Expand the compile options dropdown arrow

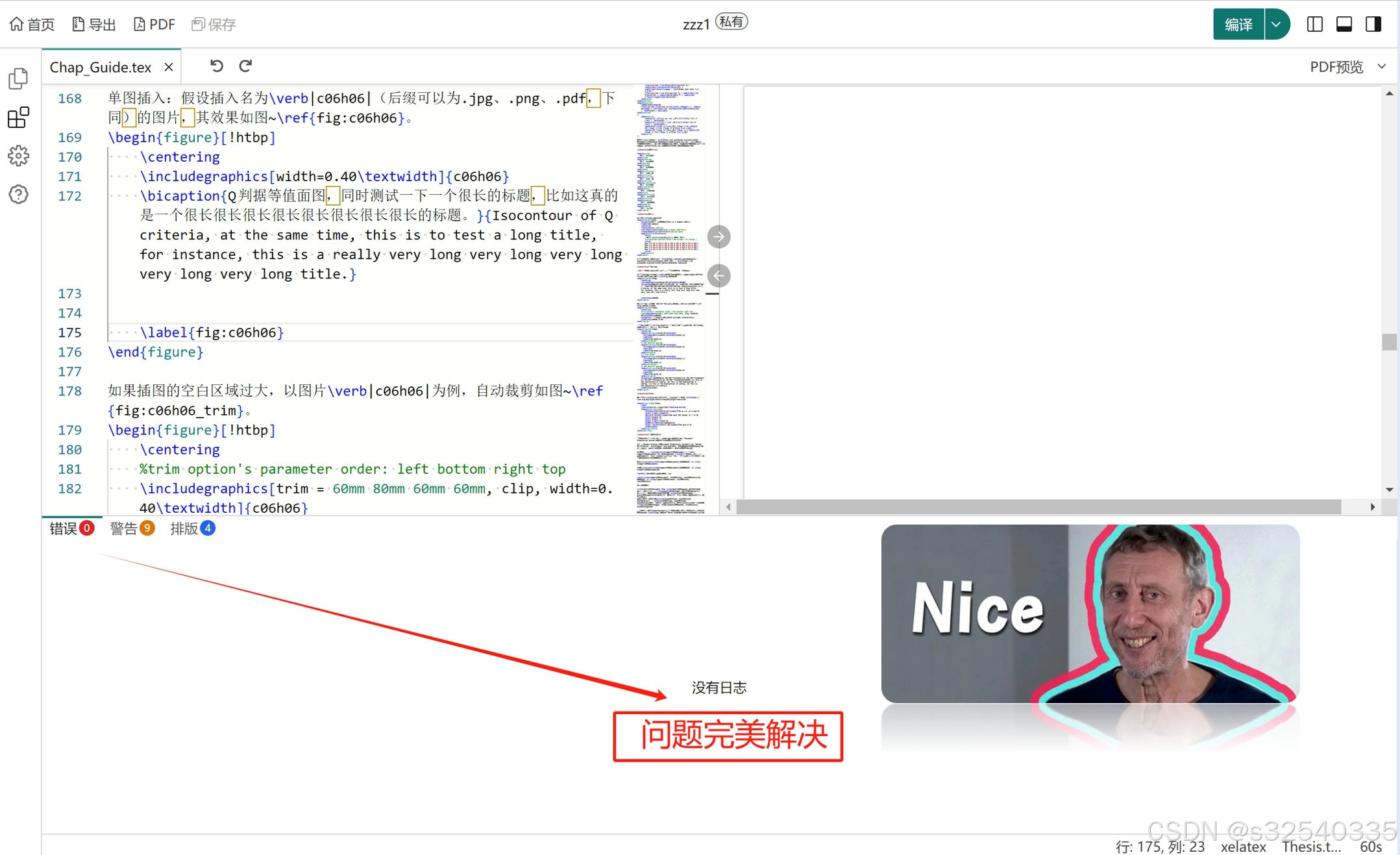coord(1276,25)
